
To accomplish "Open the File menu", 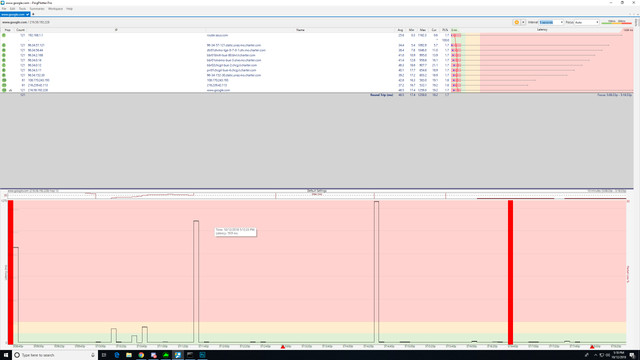I will (x=4, y=9).
